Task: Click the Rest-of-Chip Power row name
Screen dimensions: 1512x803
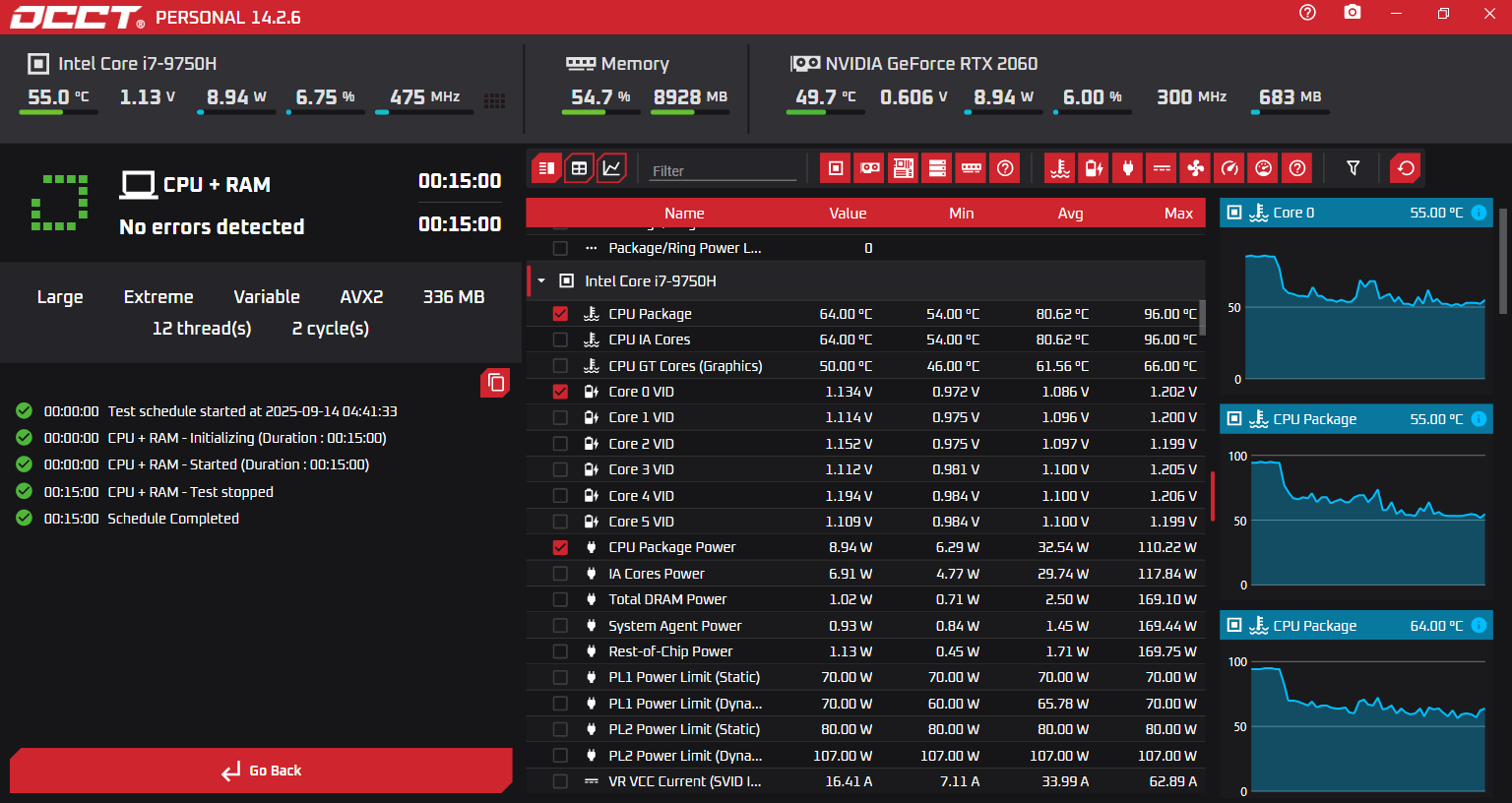Action: [670, 651]
